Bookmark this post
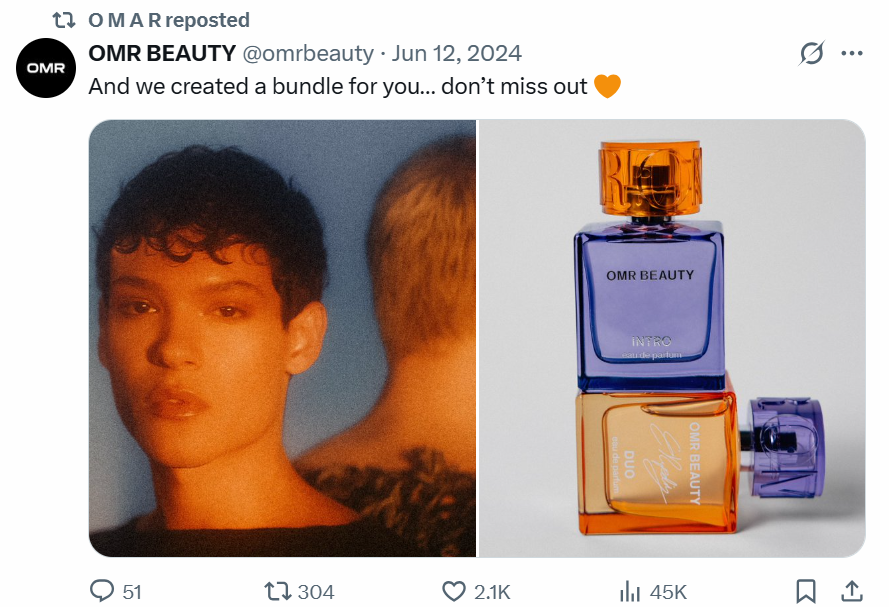The width and height of the screenshot is (889, 607). click(x=806, y=591)
